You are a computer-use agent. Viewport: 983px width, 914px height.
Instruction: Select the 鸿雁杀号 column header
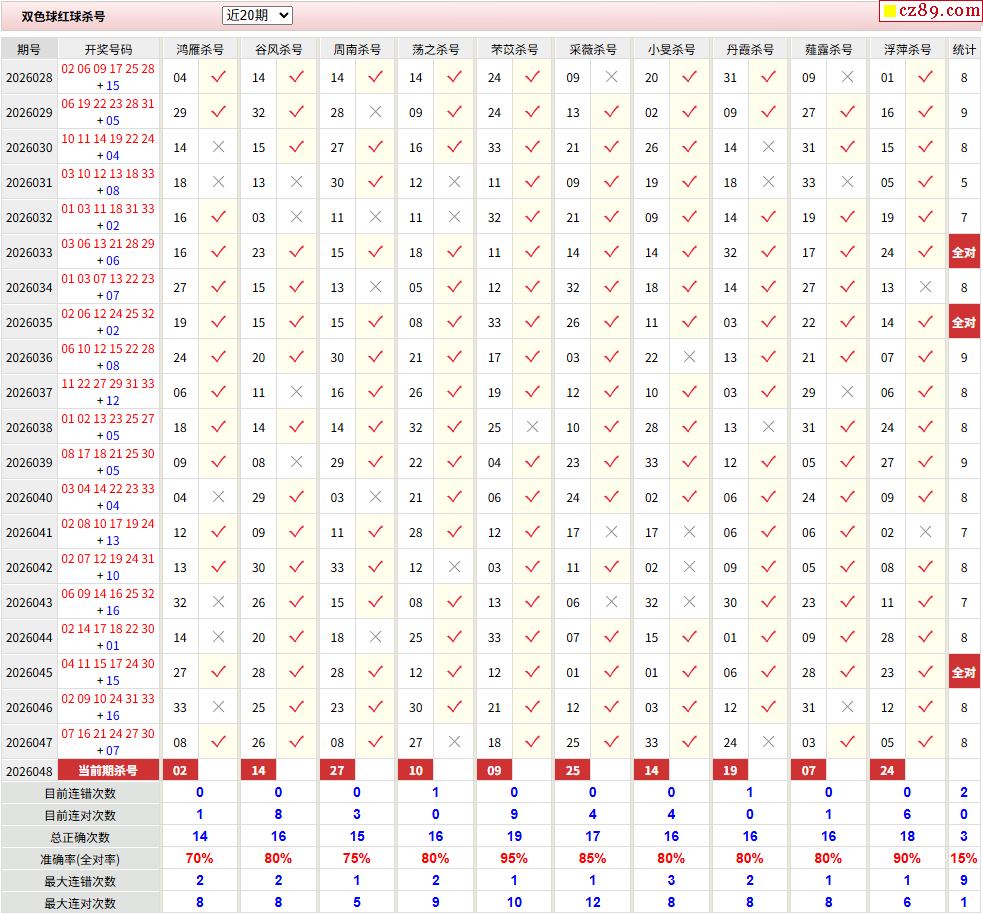coord(200,49)
